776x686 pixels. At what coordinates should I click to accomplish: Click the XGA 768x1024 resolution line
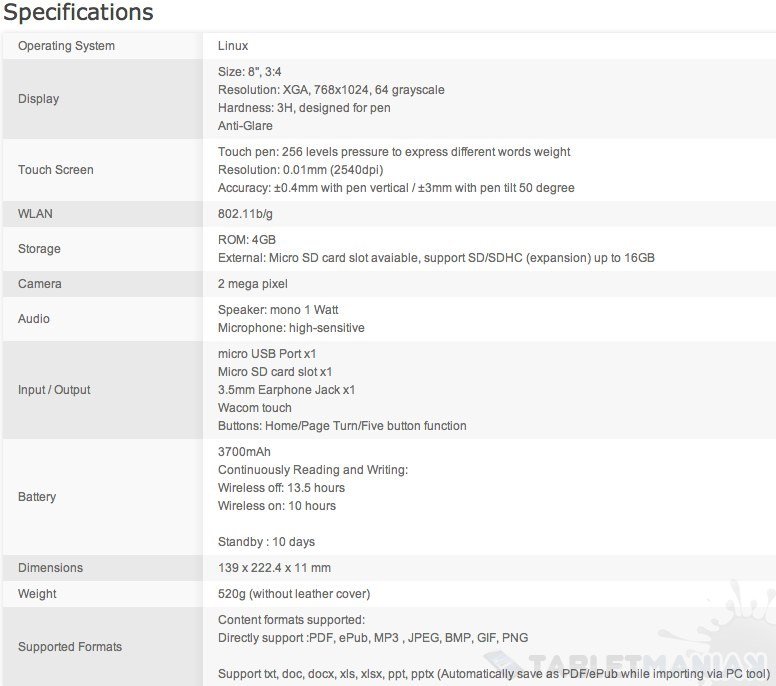click(331, 90)
